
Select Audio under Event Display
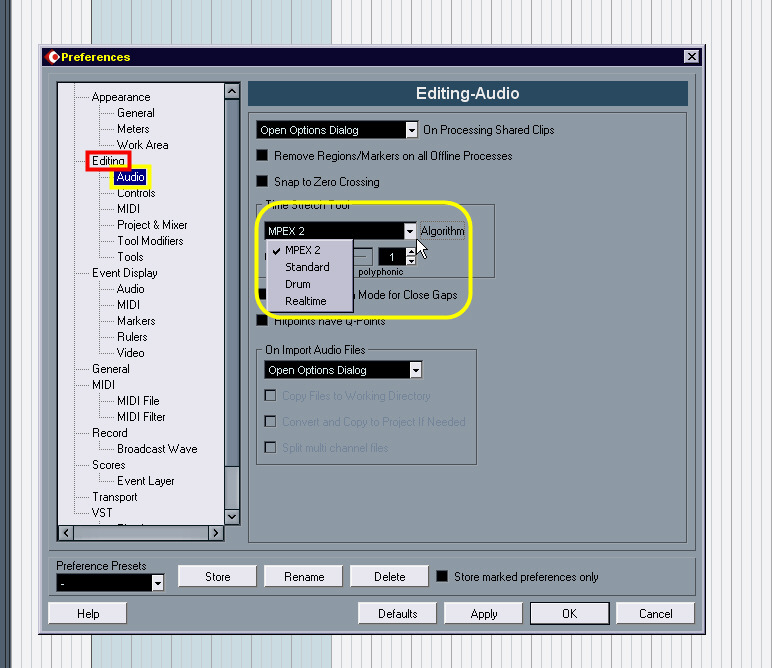click(x=130, y=289)
